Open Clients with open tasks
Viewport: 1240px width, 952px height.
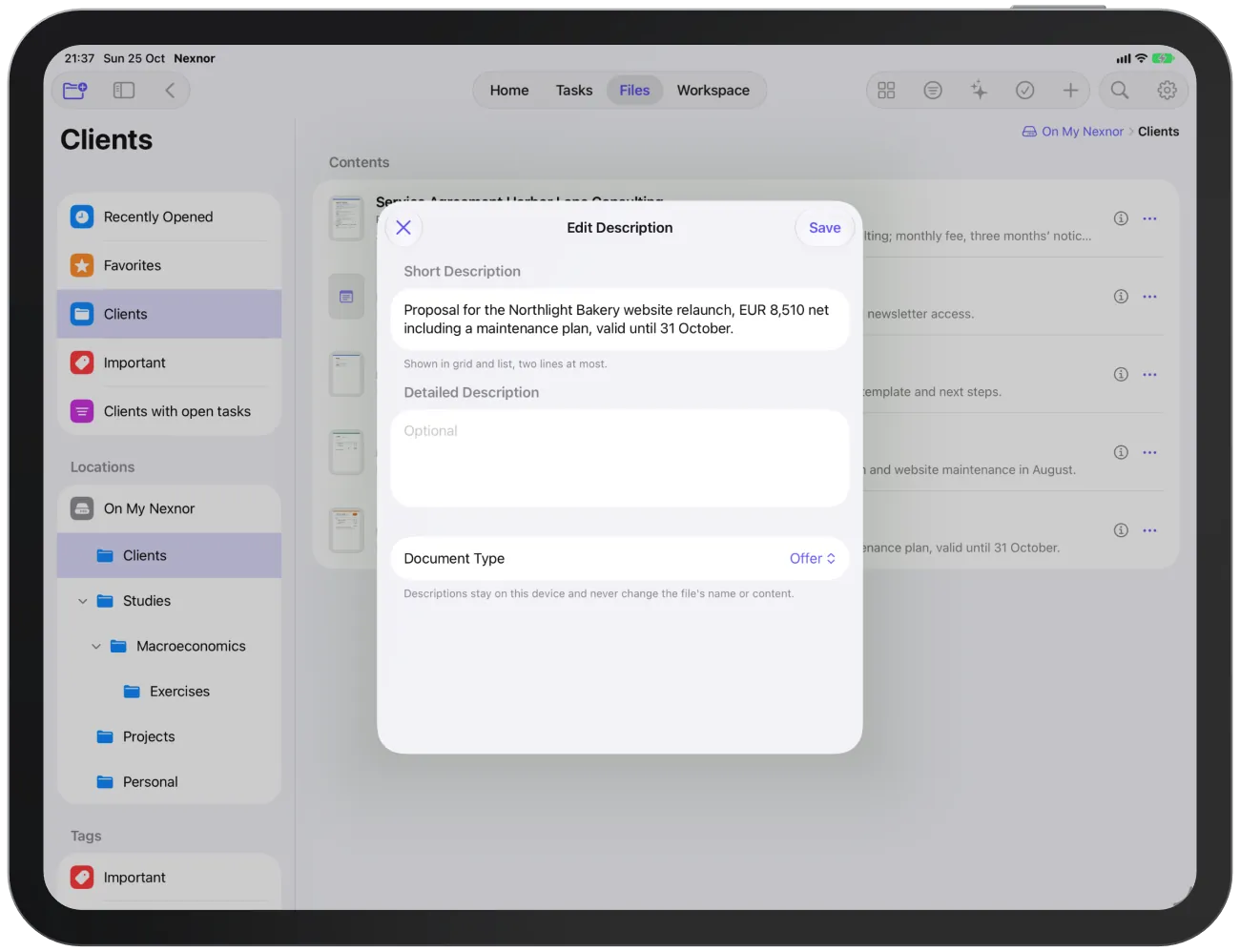click(169, 412)
